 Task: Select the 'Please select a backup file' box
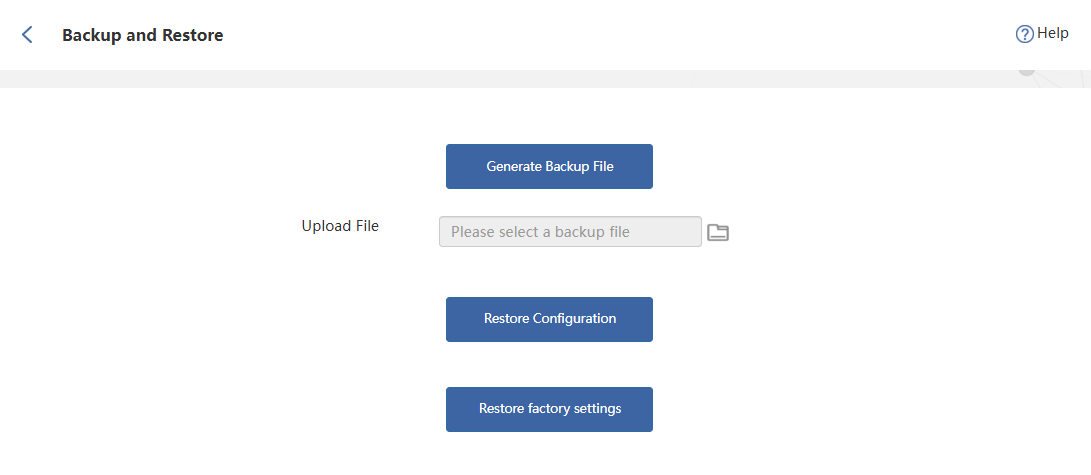coord(570,232)
